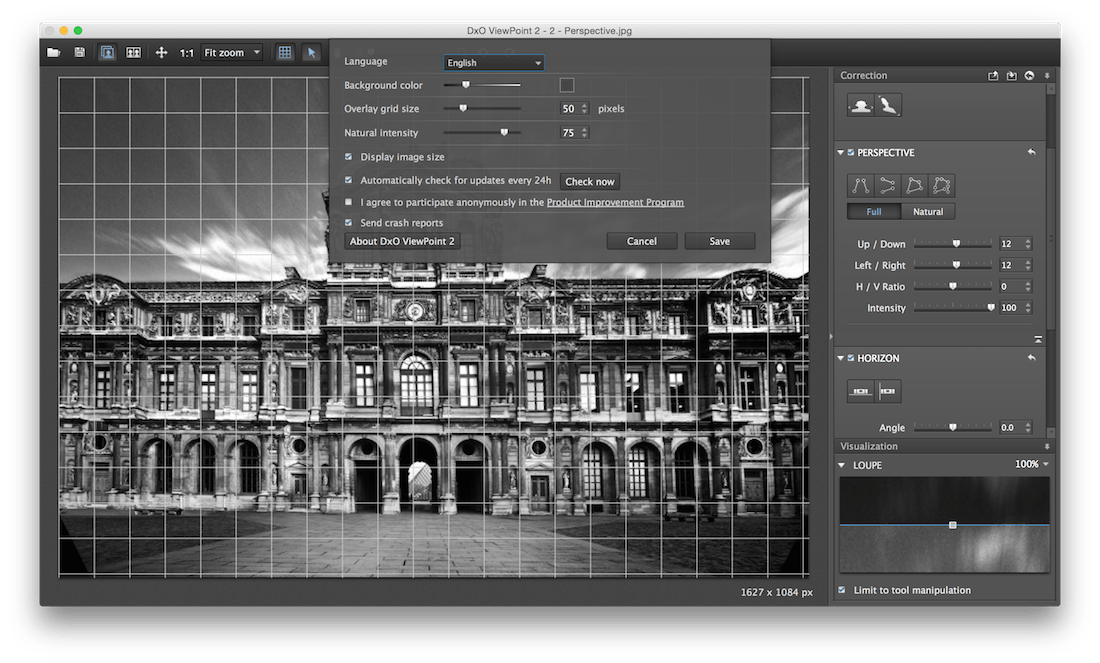Click the H / V Ratio slider
The image size is (1100, 663).
click(954, 286)
